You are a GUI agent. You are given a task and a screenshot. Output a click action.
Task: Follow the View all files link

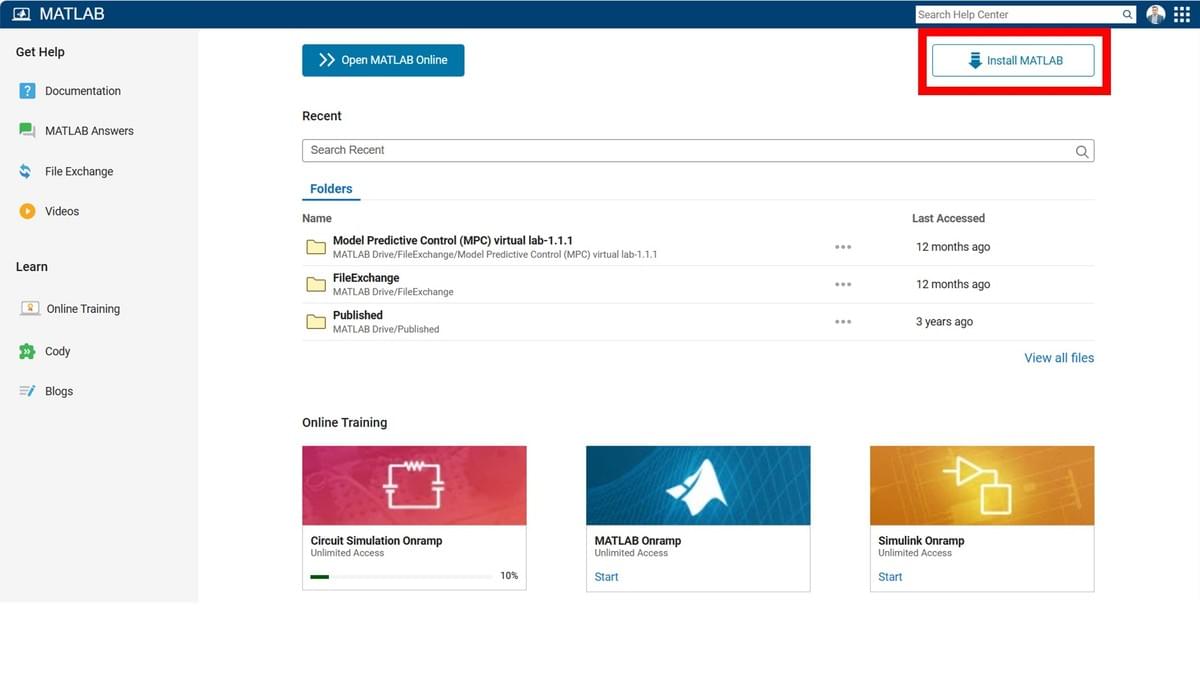pyautogui.click(x=1058, y=358)
